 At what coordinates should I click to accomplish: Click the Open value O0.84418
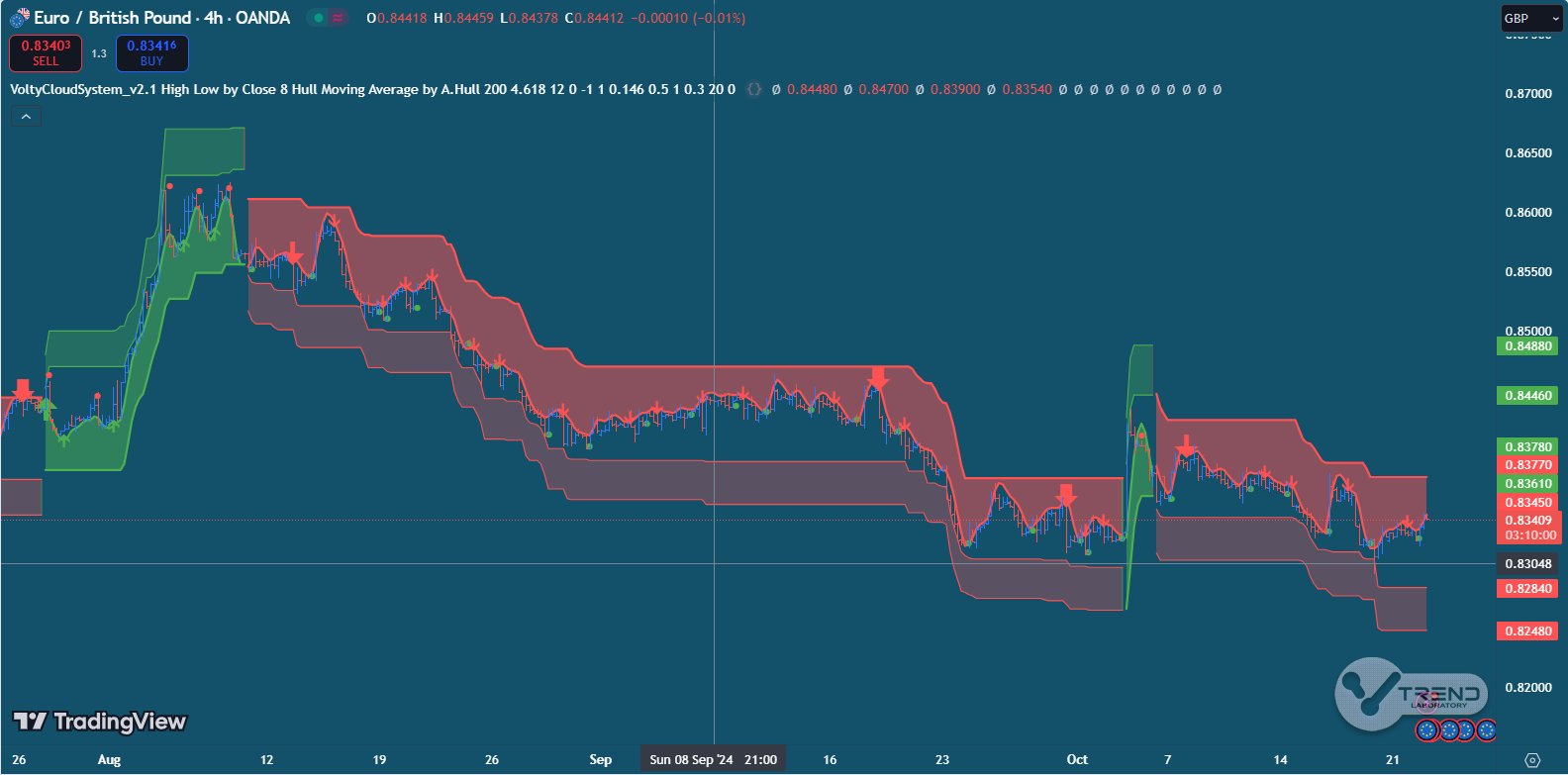[397, 18]
